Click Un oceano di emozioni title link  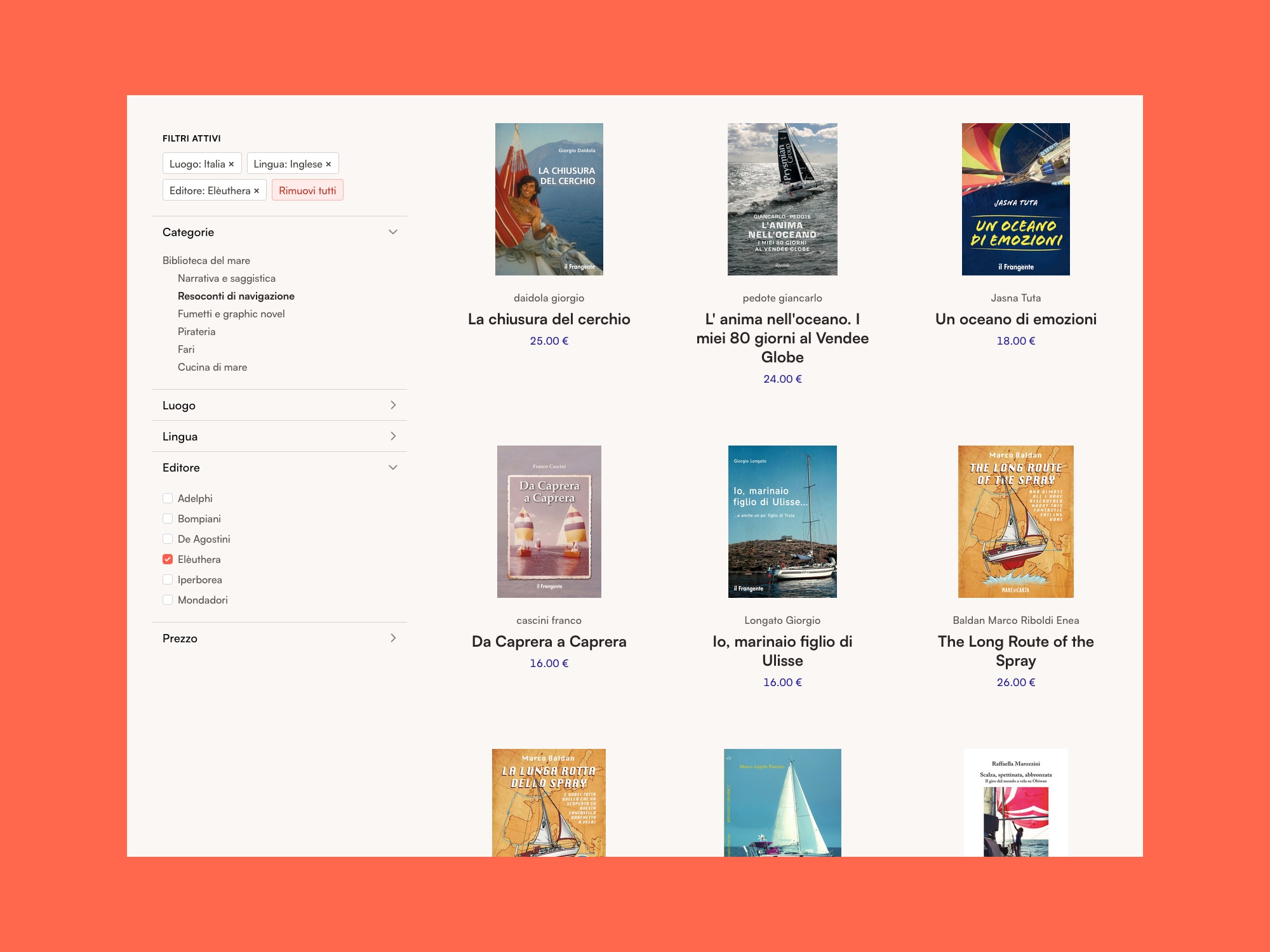1016,319
